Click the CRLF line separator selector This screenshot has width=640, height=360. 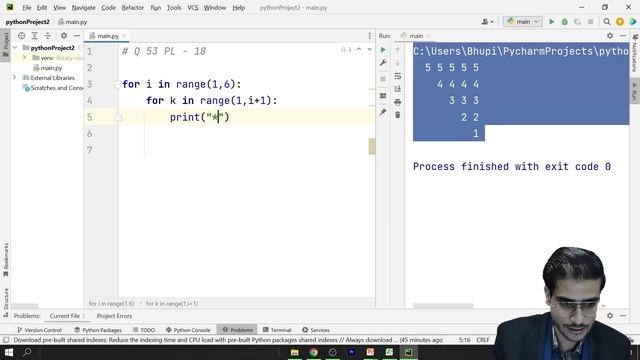point(483,340)
